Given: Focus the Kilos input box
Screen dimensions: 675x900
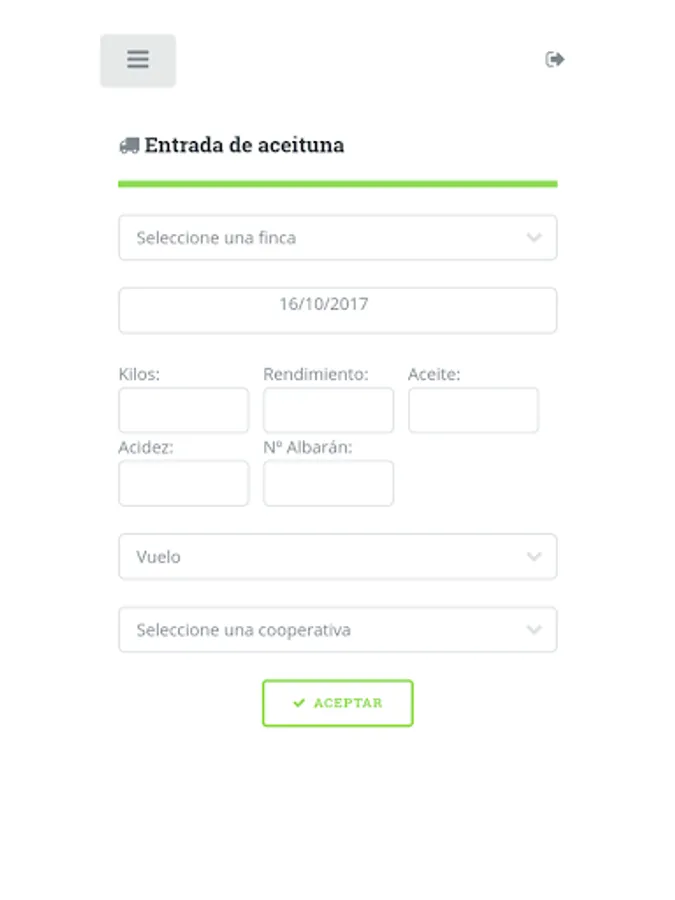Looking at the screenshot, I should [183, 410].
